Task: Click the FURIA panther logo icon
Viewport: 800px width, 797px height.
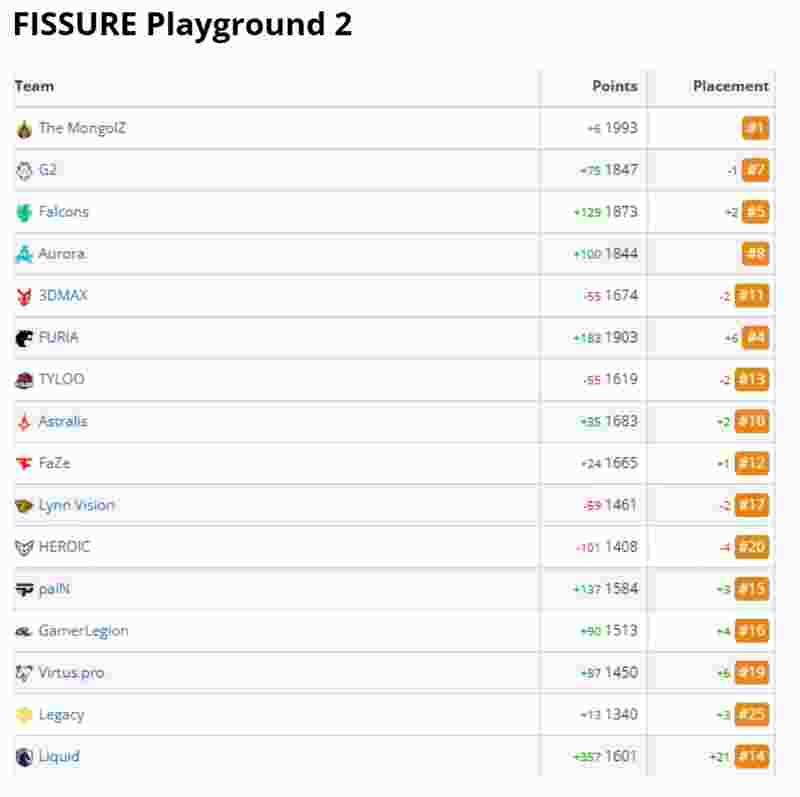Action: point(24,338)
